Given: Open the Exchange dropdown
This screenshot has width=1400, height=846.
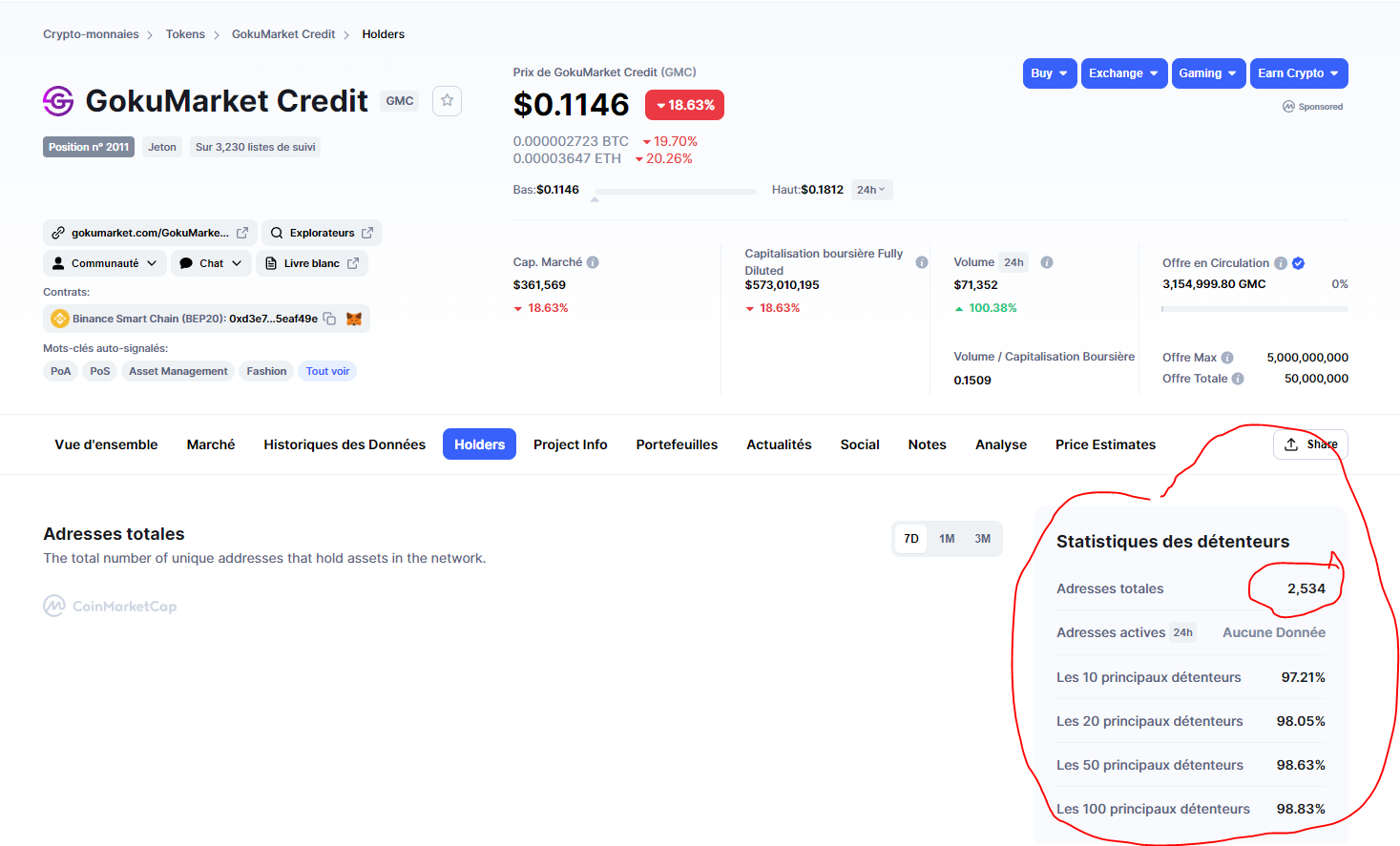Looking at the screenshot, I should 1124,73.
